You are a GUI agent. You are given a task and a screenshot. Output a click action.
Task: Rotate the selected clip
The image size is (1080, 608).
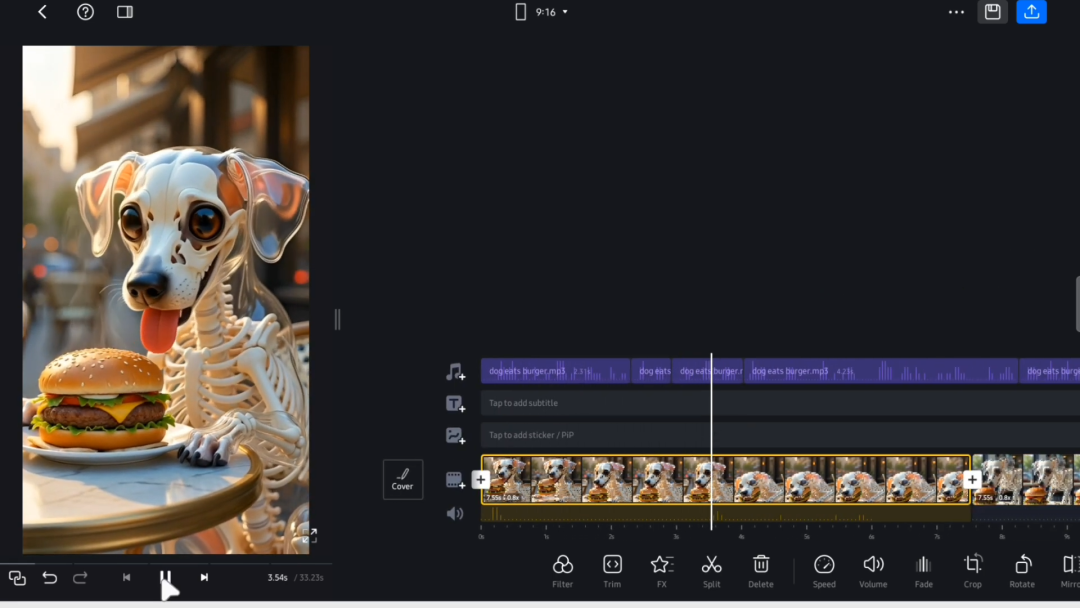[1022, 570]
